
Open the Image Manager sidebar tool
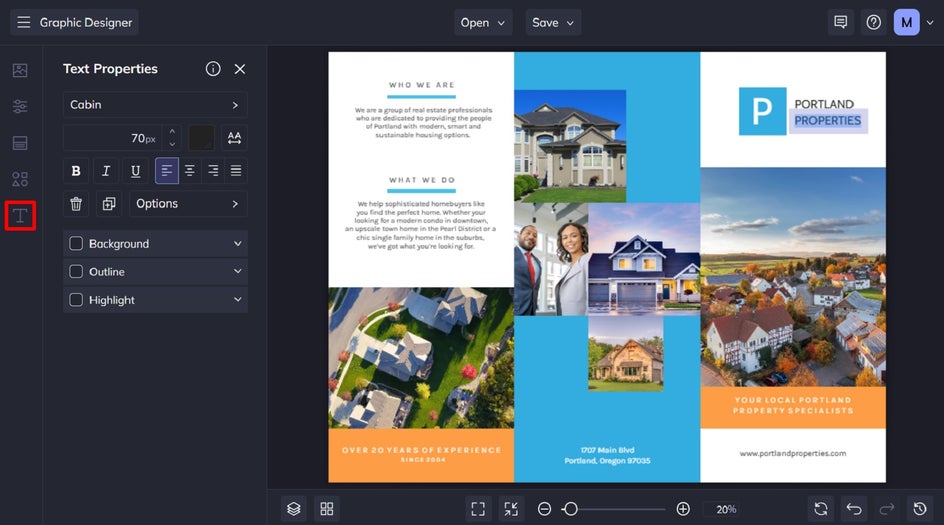point(20,70)
